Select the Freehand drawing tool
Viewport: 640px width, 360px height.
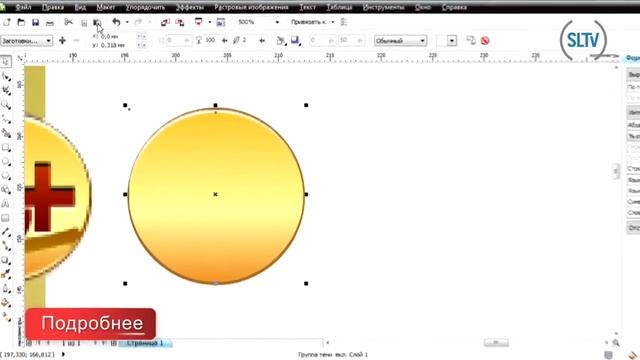[6, 119]
